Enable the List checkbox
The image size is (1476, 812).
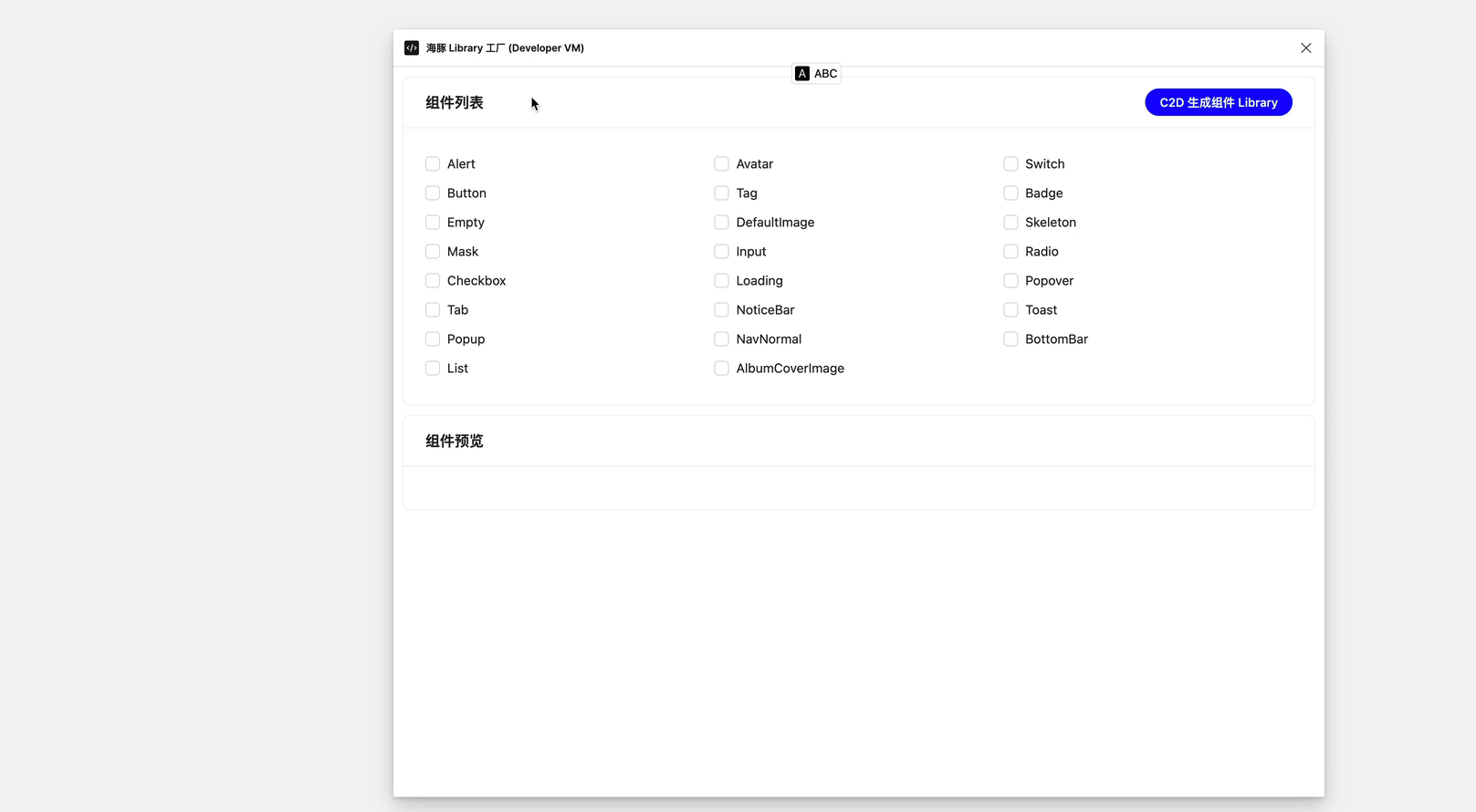pyautogui.click(x=433, y=369)
